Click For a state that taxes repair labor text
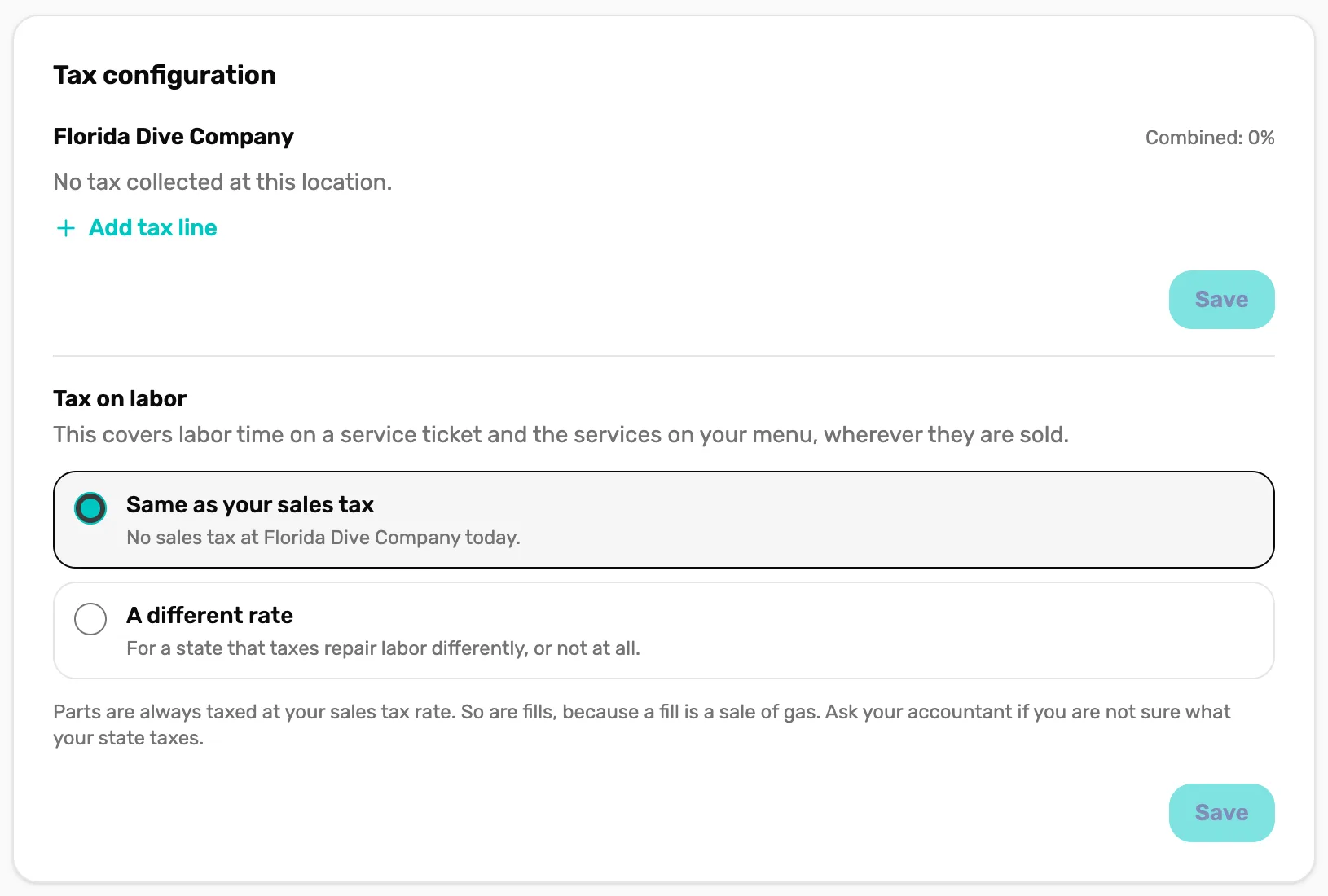1328x896 pixels. click(383, 648)
